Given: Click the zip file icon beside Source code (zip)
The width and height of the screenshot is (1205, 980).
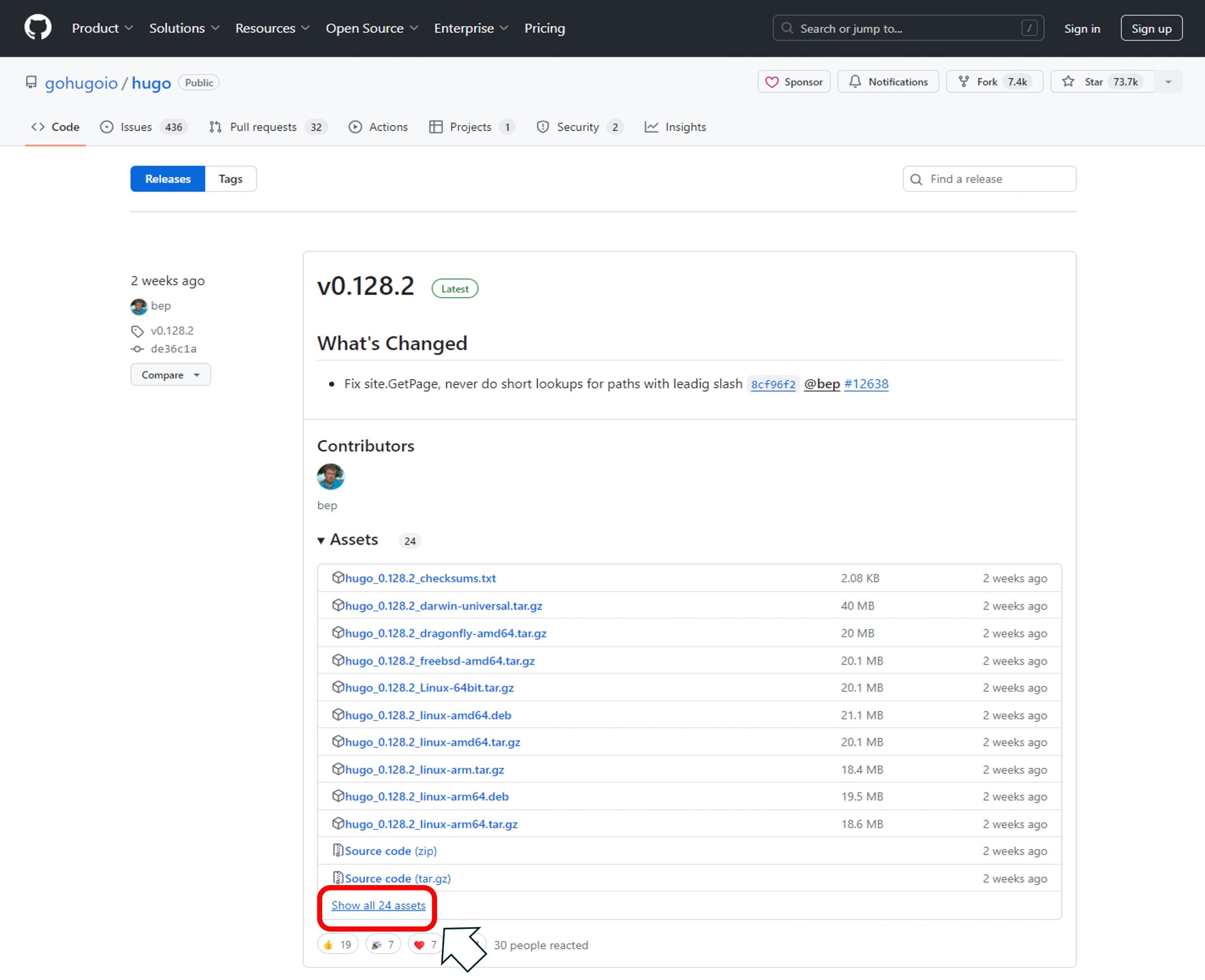Looking at the screenshot, I should pos(338,851).
